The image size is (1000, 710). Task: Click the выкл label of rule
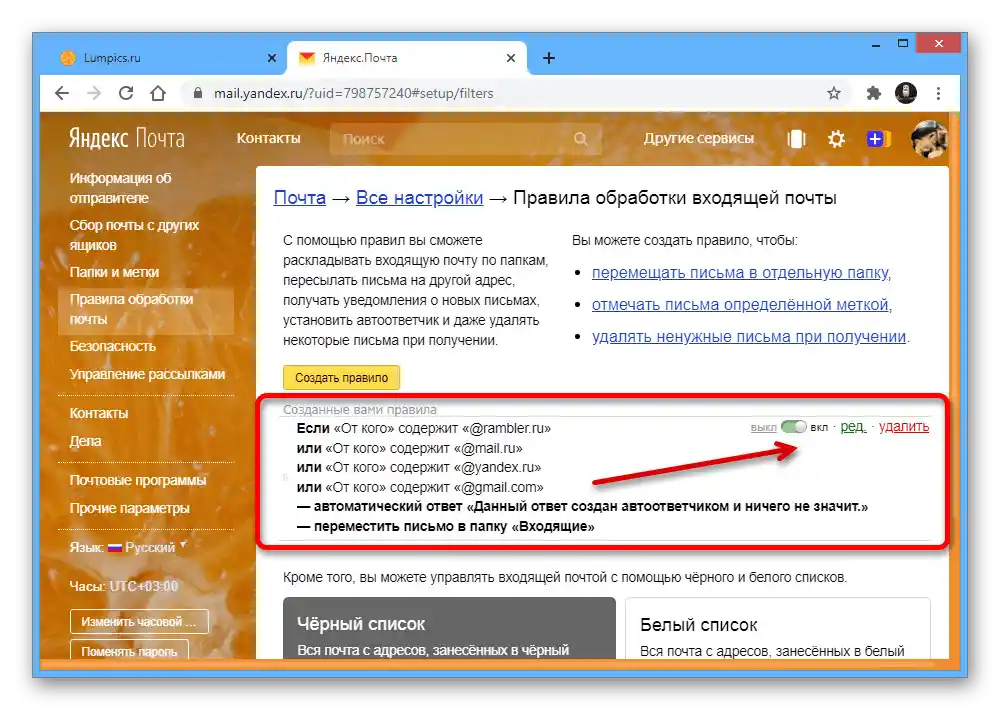[x=763, y=427]
